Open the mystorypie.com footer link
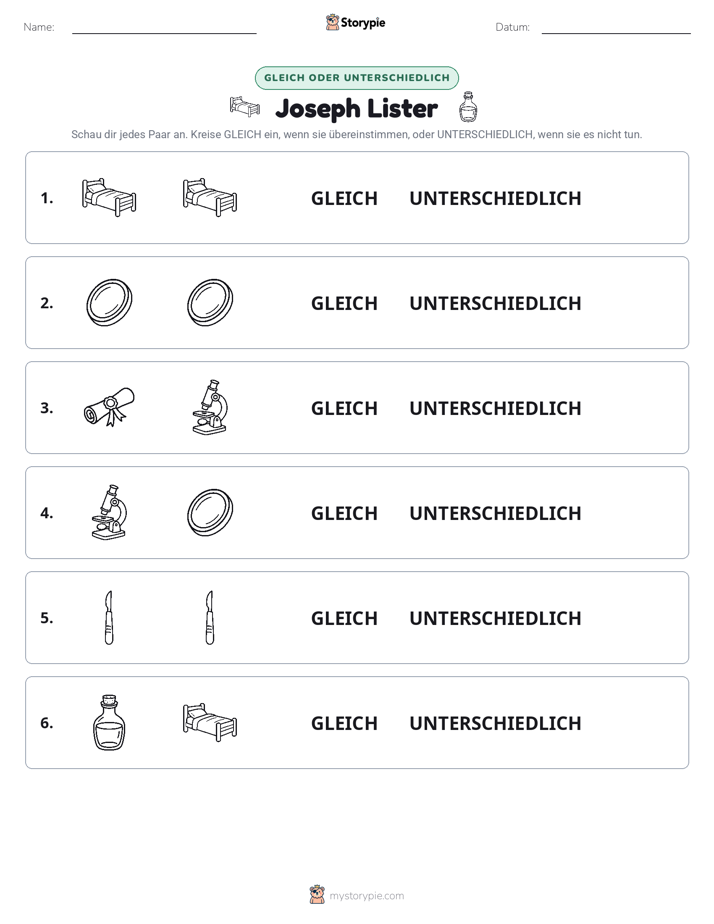Screen dimensions: 714x924 (357, 895)
